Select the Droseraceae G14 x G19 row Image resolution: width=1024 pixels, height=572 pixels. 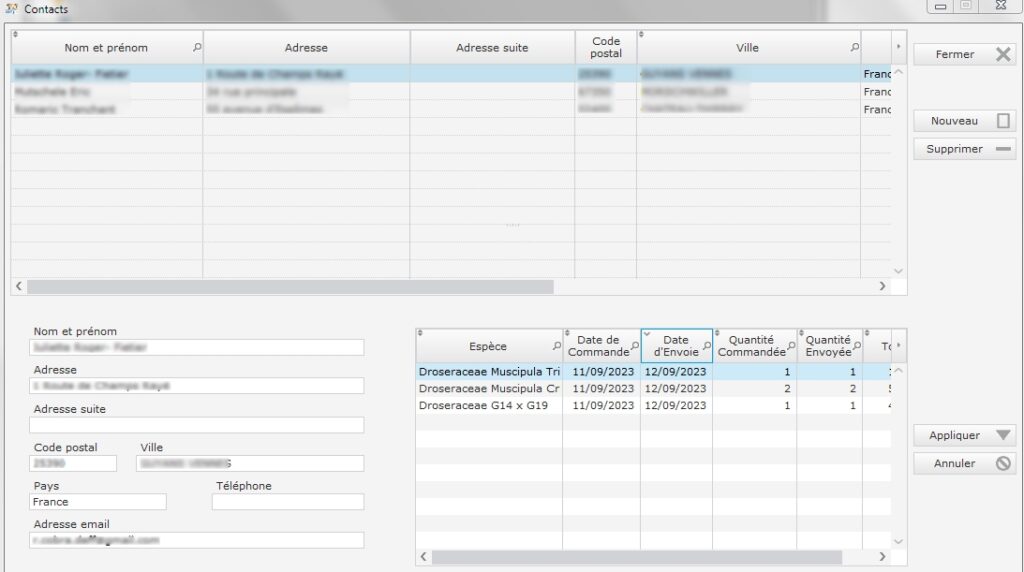653,405
